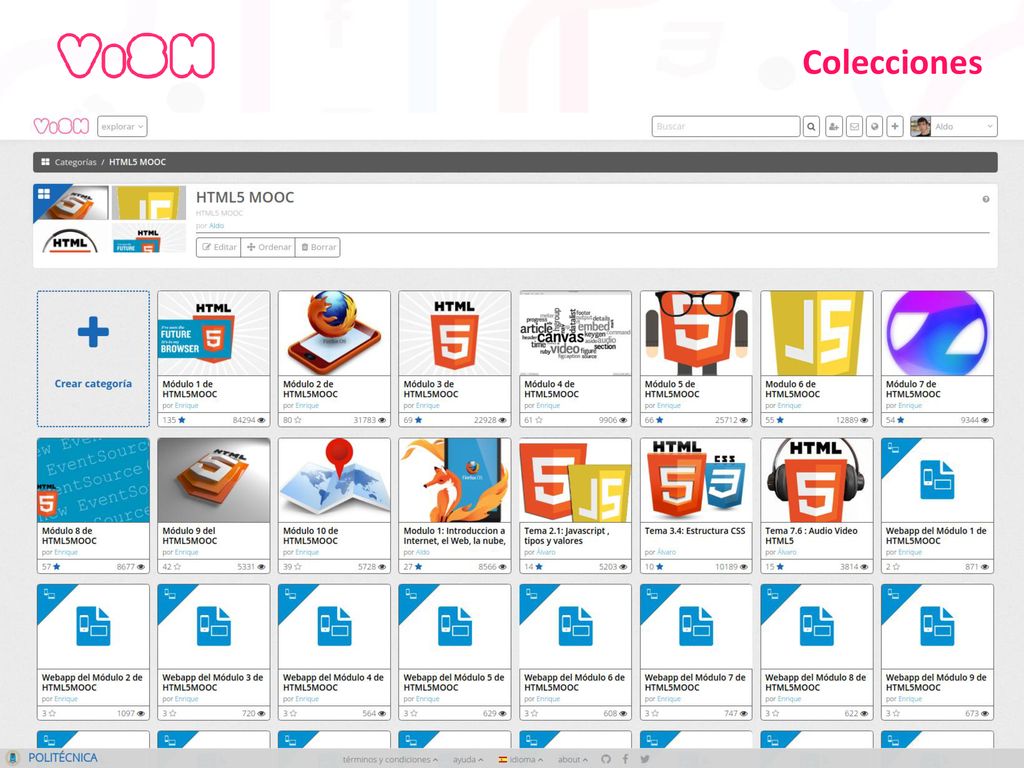
Task: Open the Webapp del Módulo 5 thumbnail
Action: click(x=455, y=627)
